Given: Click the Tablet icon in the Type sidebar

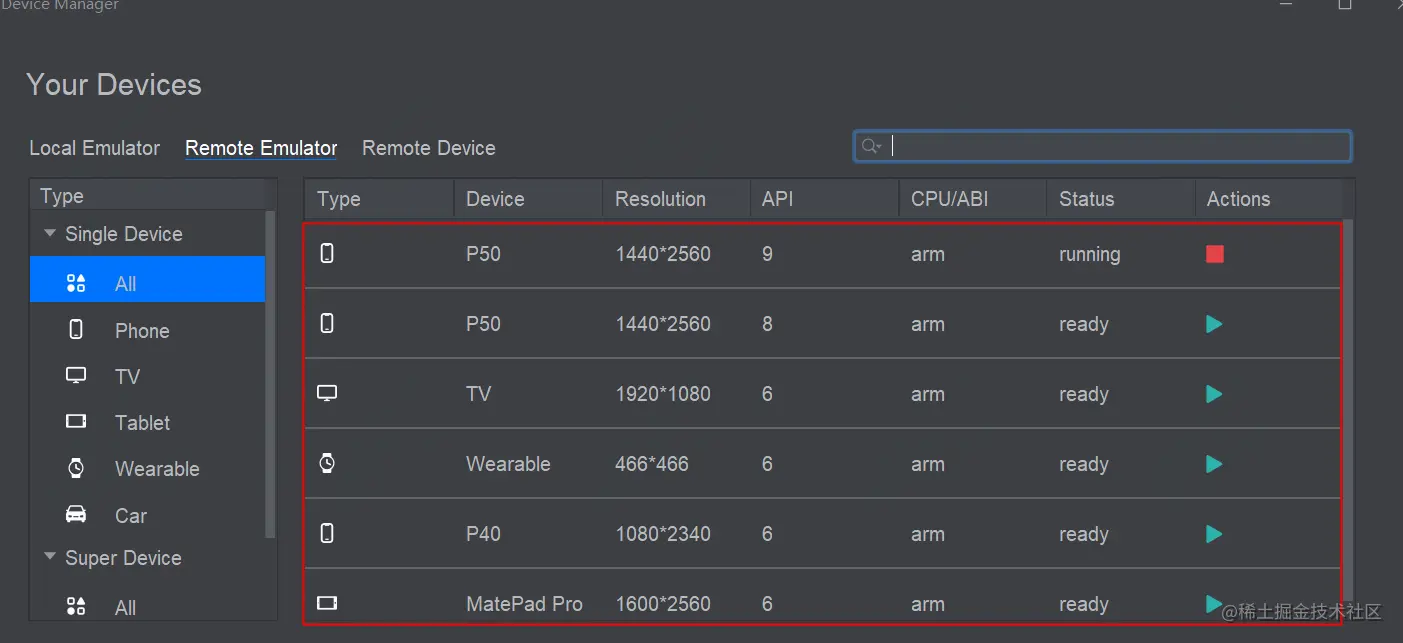Looking at the screenshot, I should 76,422.
